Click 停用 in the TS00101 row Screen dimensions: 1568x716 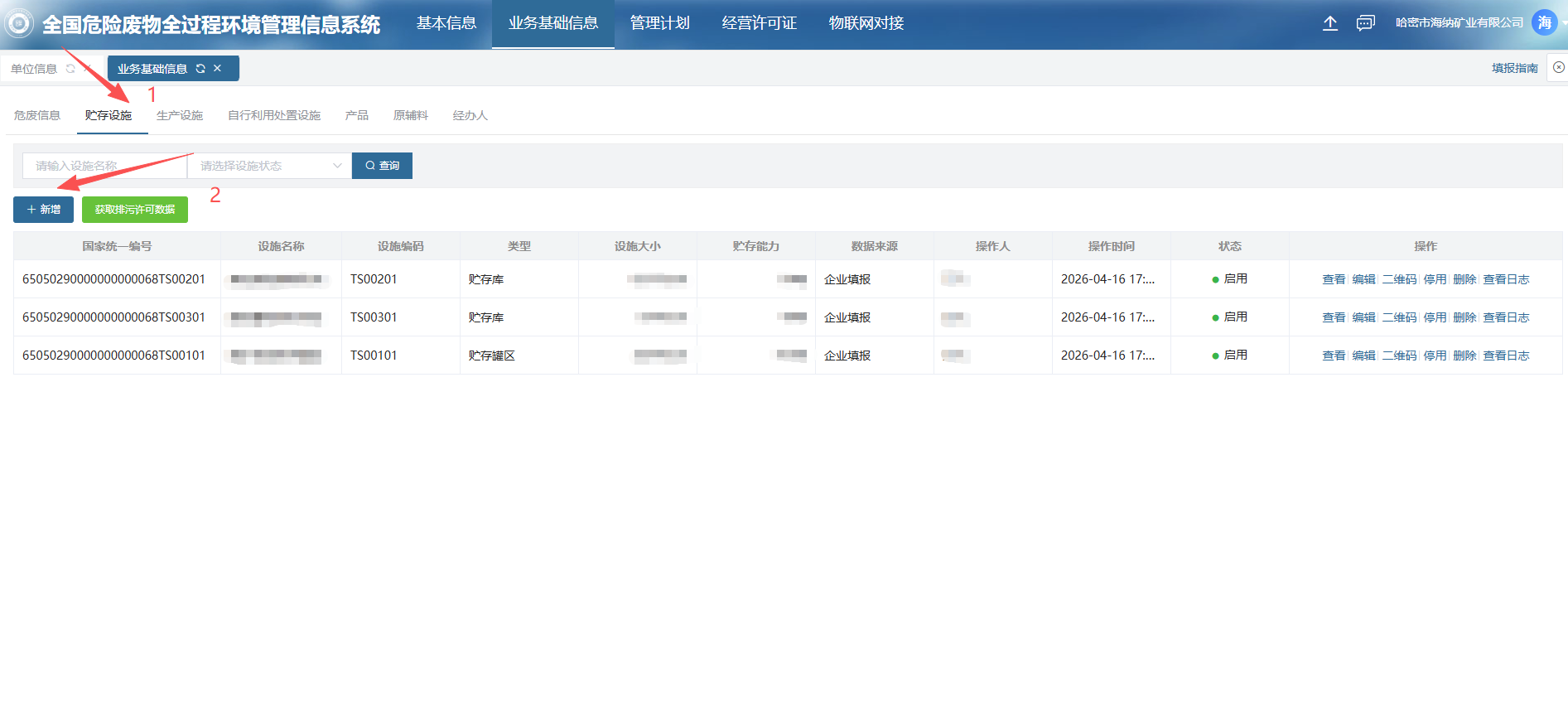(1435, 356)
